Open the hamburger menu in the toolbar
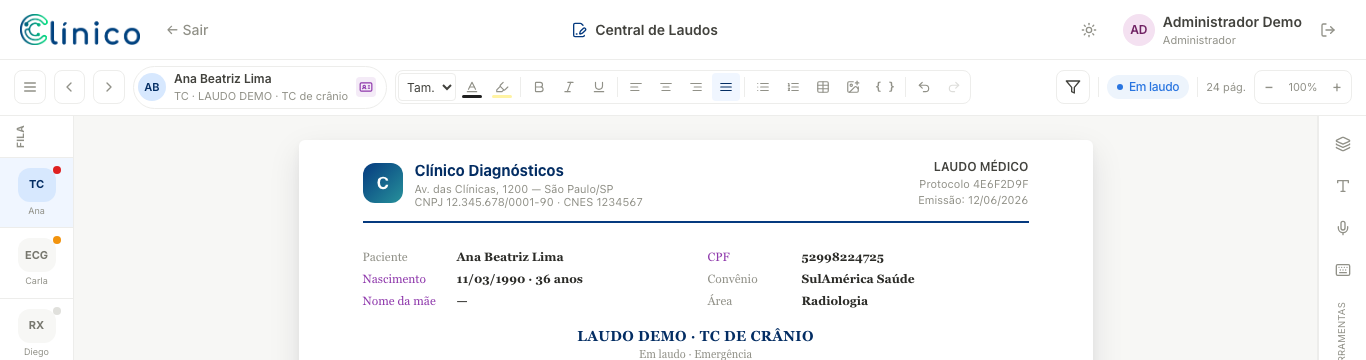 click(x=30, y=87)
